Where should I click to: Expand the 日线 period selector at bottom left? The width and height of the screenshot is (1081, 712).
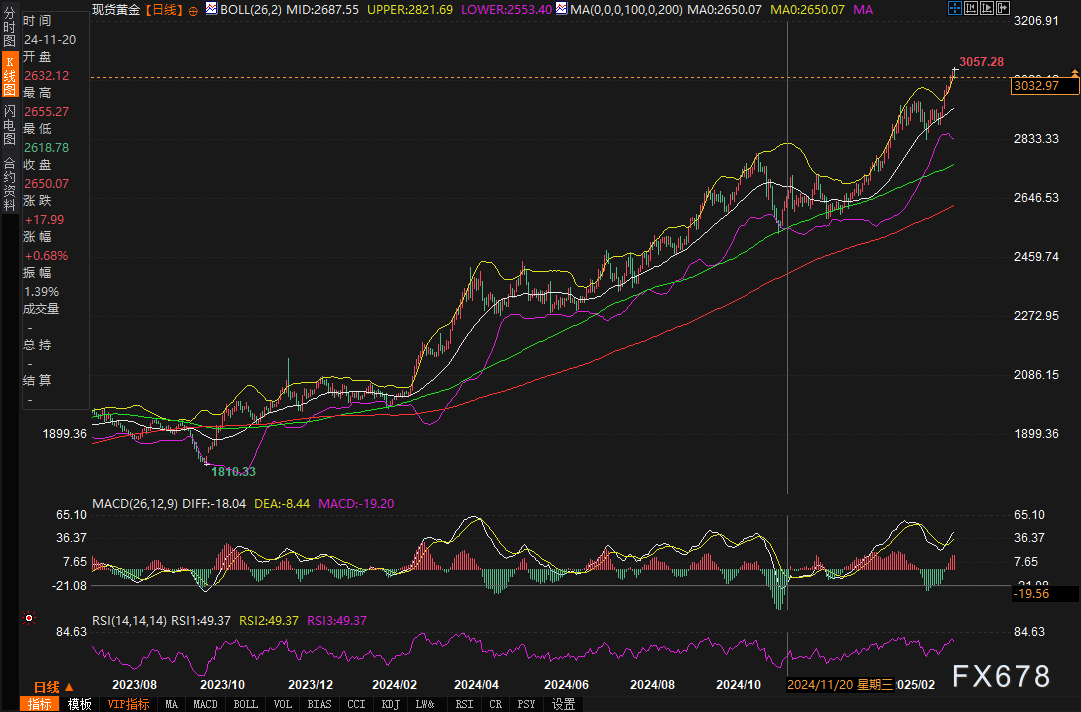[x=52, y=687]
